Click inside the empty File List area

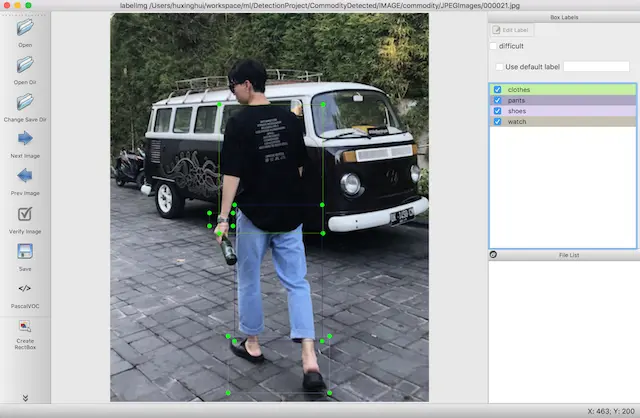(x=564, y=331)
